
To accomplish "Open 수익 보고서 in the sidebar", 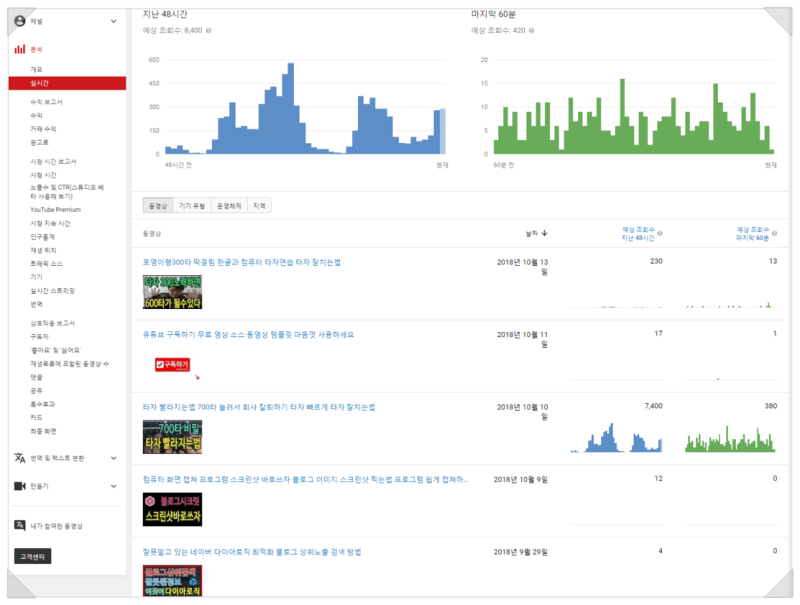I will [46, 102].
